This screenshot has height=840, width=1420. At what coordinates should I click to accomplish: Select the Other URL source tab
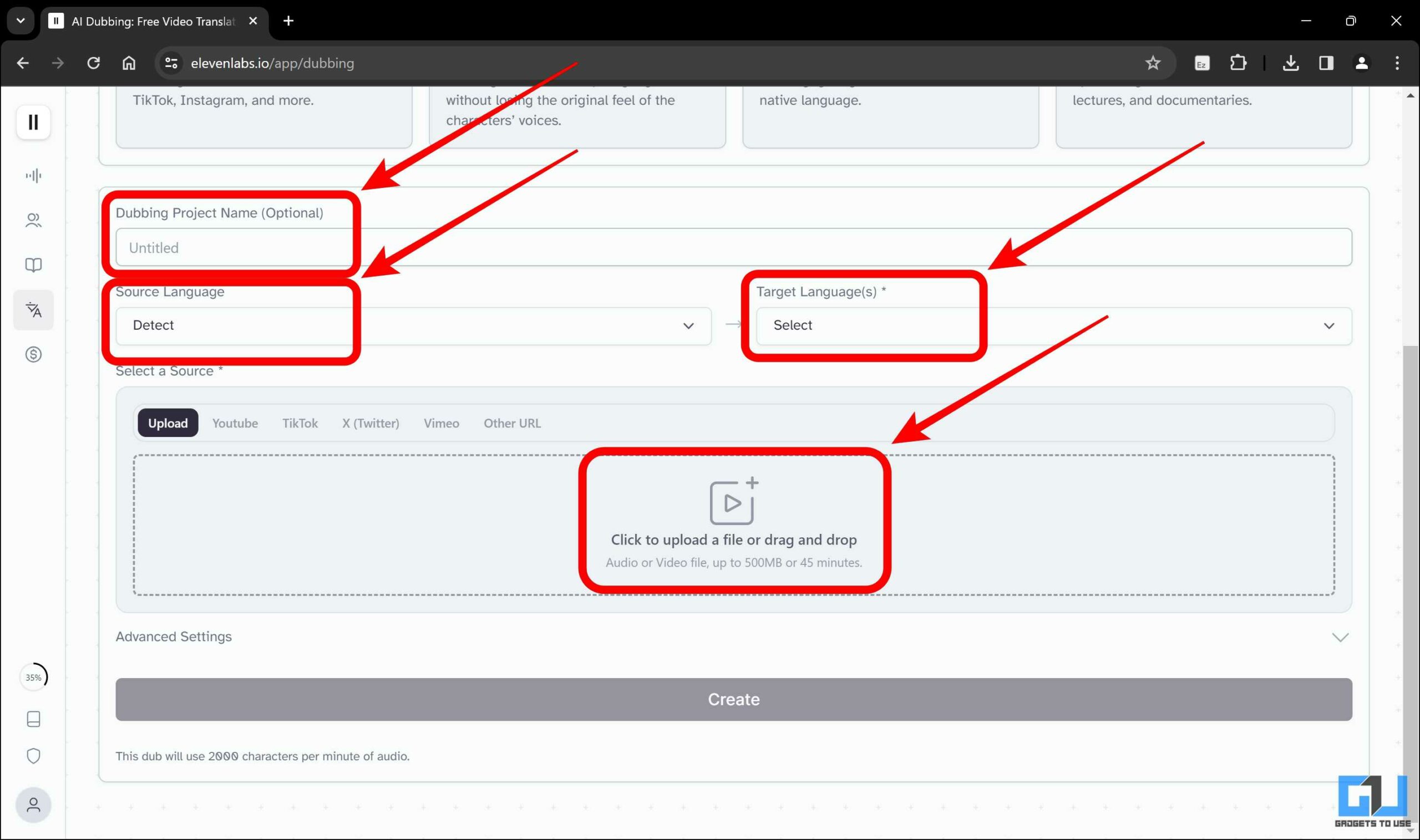512,423
